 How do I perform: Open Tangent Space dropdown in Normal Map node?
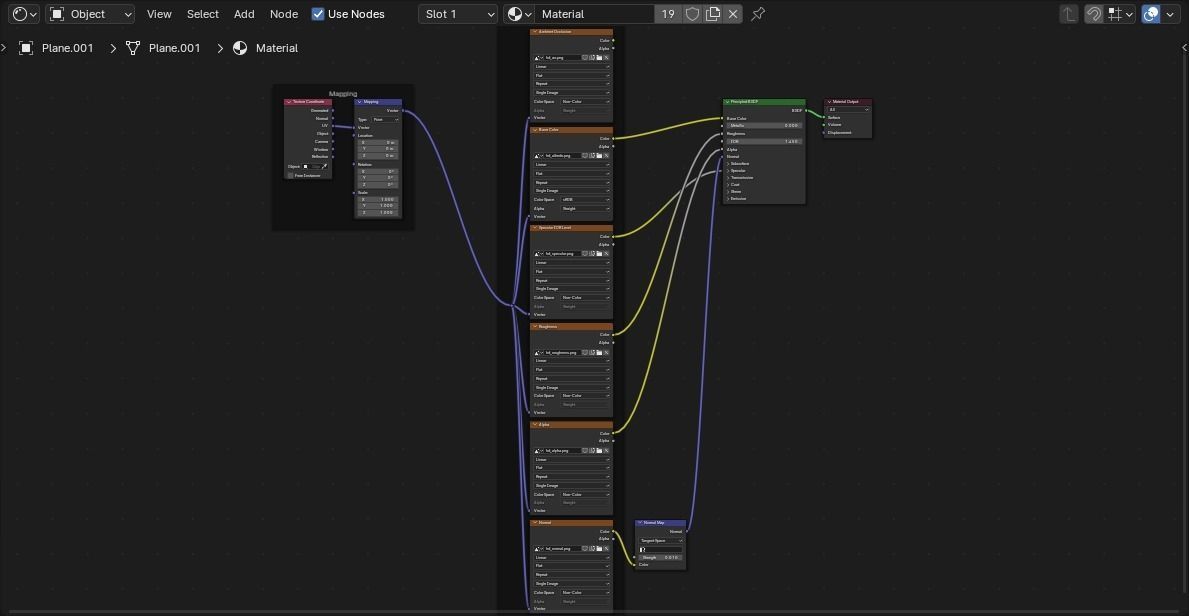[x=660, y=540]
